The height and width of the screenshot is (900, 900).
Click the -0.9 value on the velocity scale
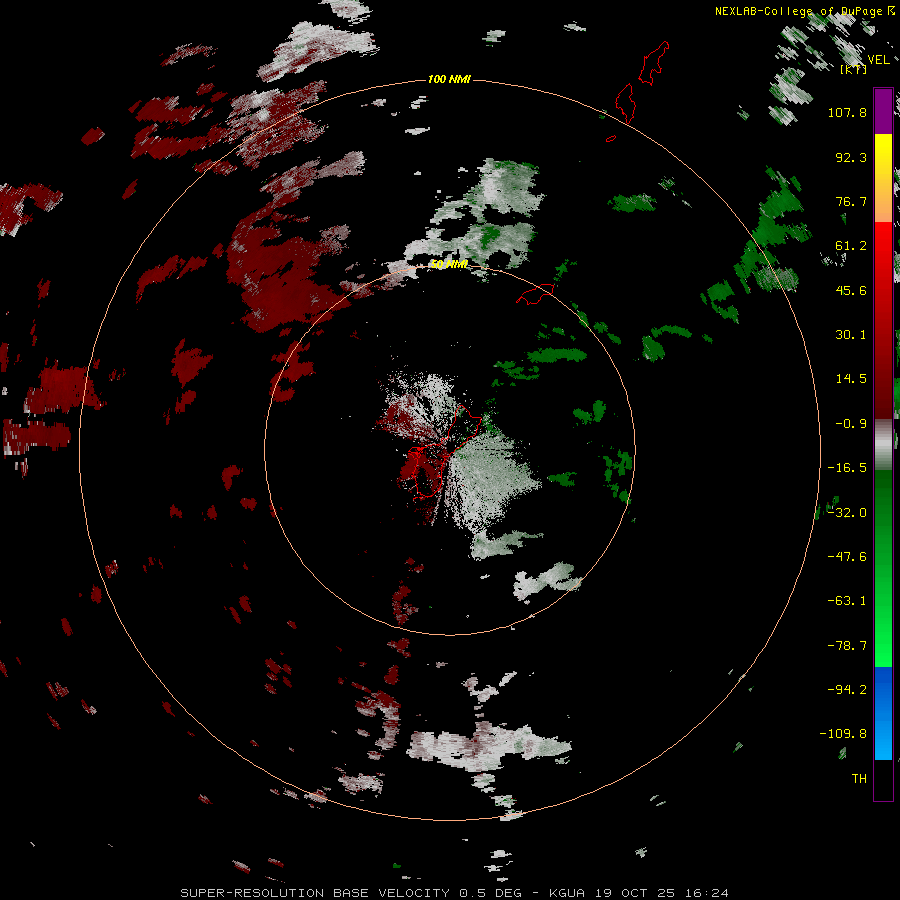pyautogui.click(x=851, y=424)
